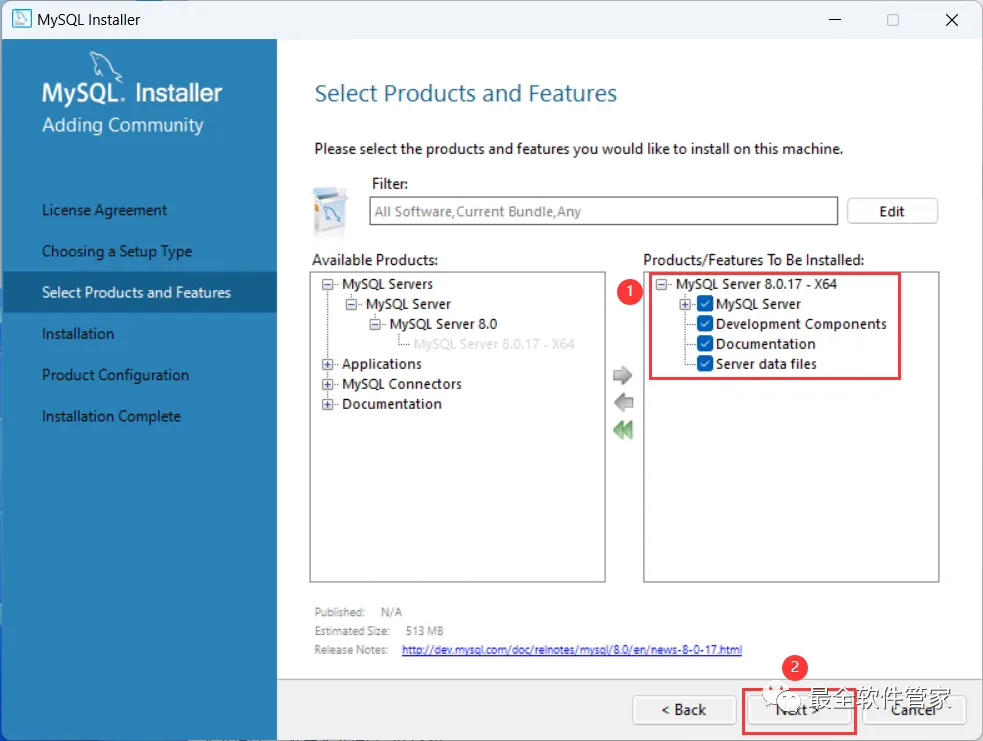This screenshot has height=741, width=983.
Task: Collapse the MySQL Server subnode
Action: point(351,305)
